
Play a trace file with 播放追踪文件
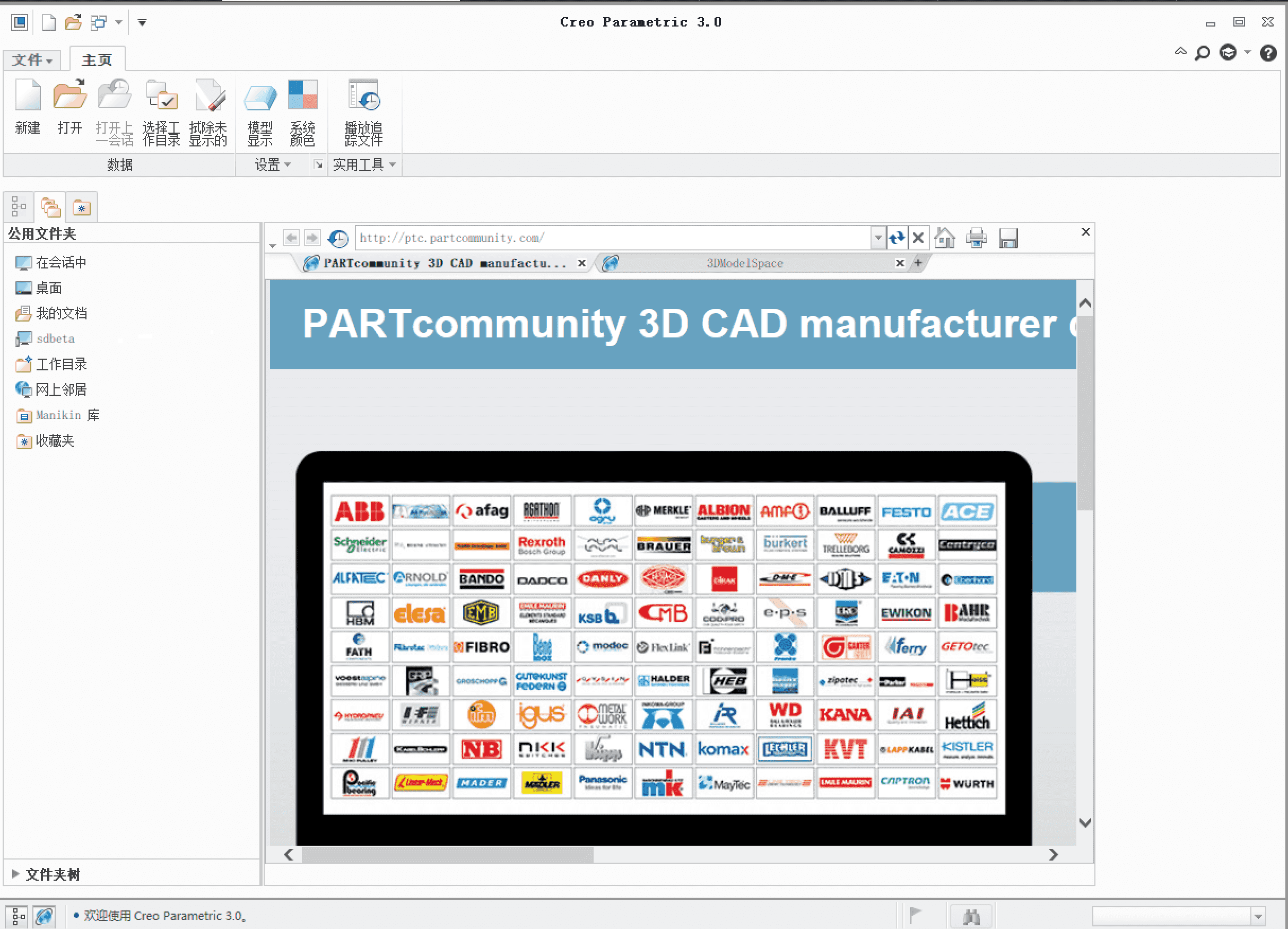pyautogui.click(x=364, y=110)
